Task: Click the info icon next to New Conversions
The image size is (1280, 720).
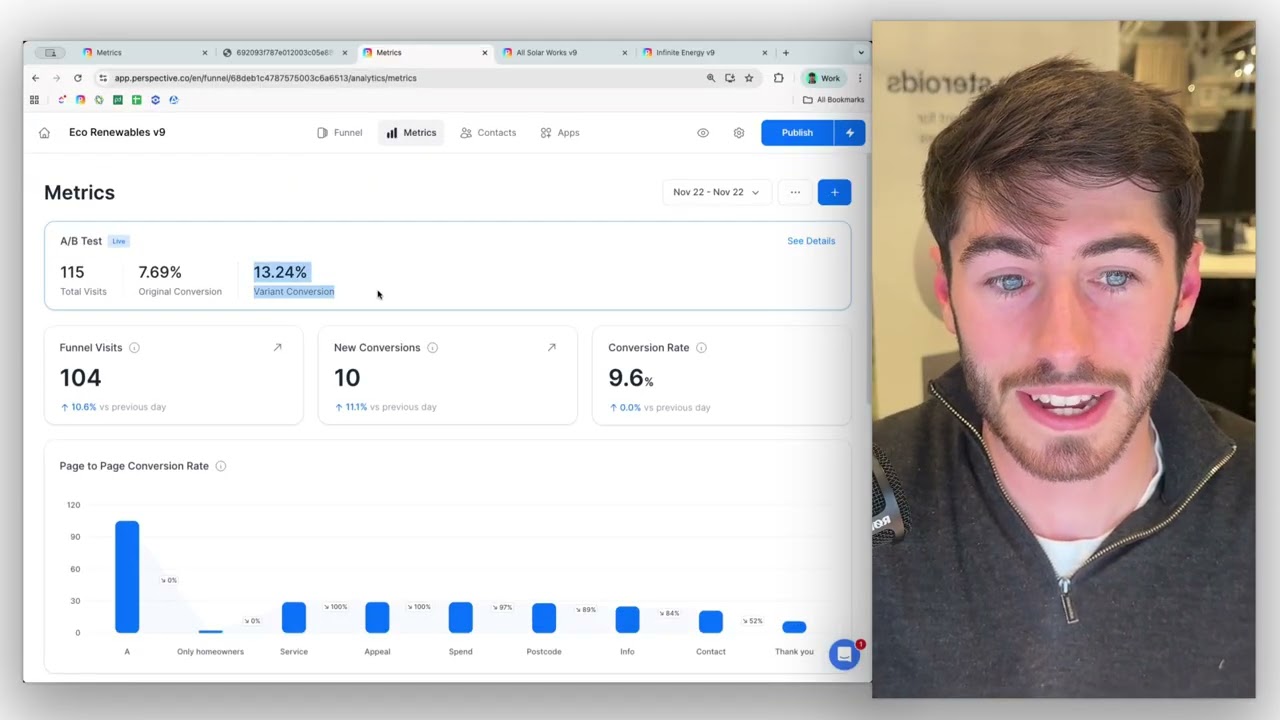Action: point(432,348)
